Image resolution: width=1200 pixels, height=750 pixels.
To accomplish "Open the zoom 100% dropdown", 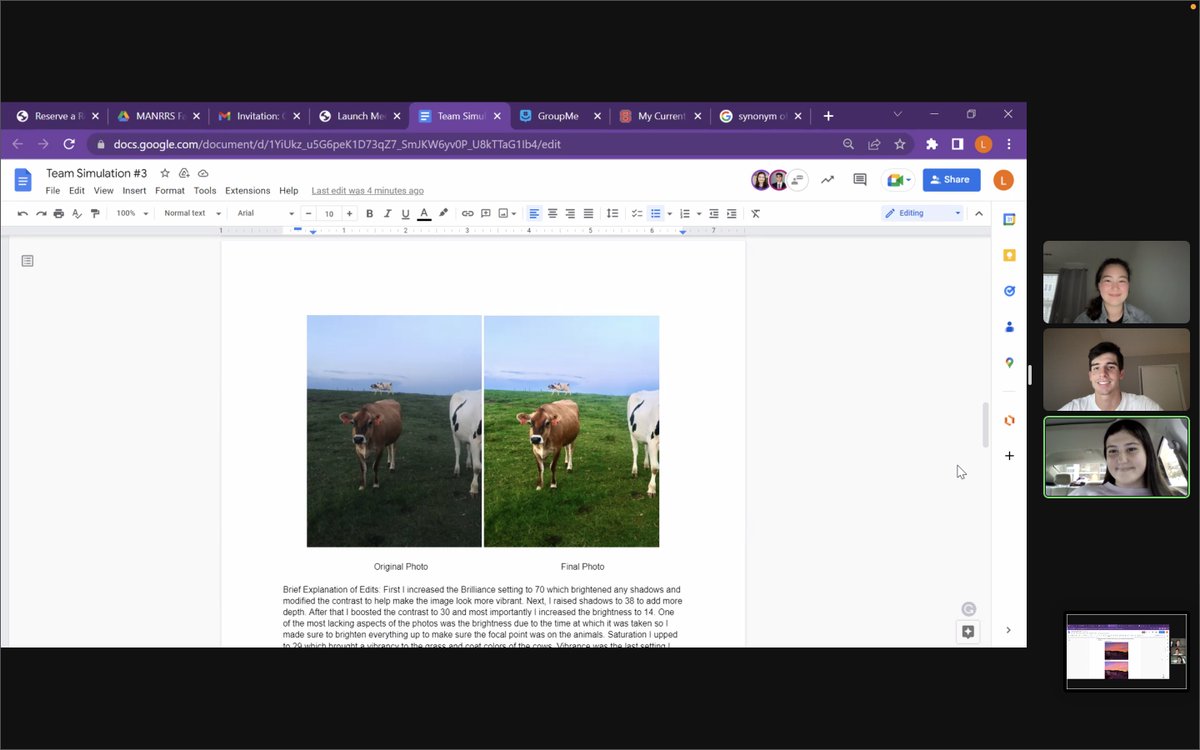I will (132, 213).
